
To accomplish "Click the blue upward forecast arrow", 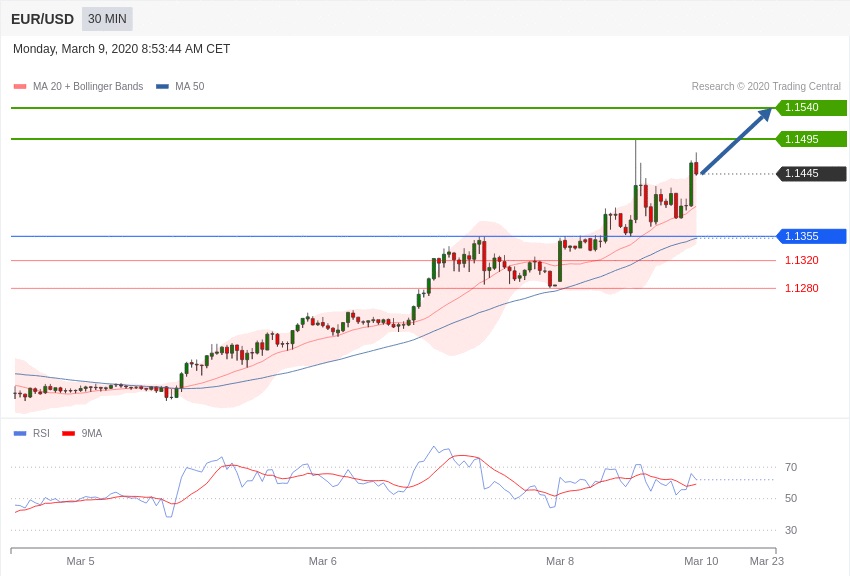I will point(736,141).
